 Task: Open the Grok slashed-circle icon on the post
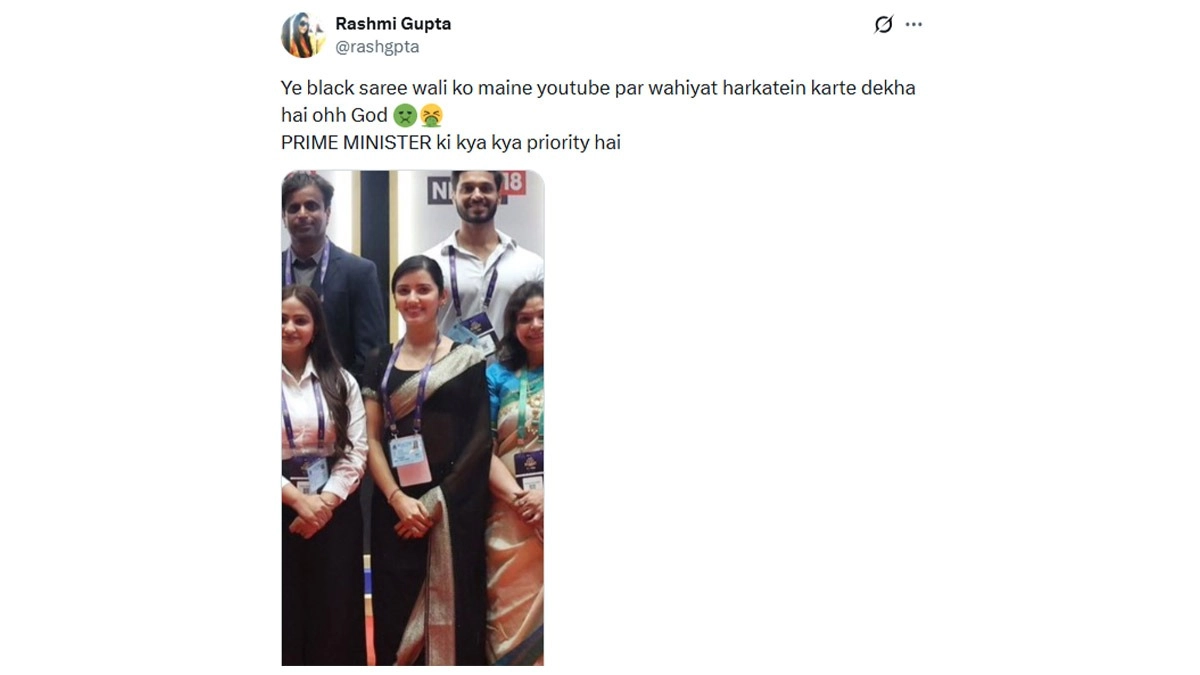click(x=883, y=25)
